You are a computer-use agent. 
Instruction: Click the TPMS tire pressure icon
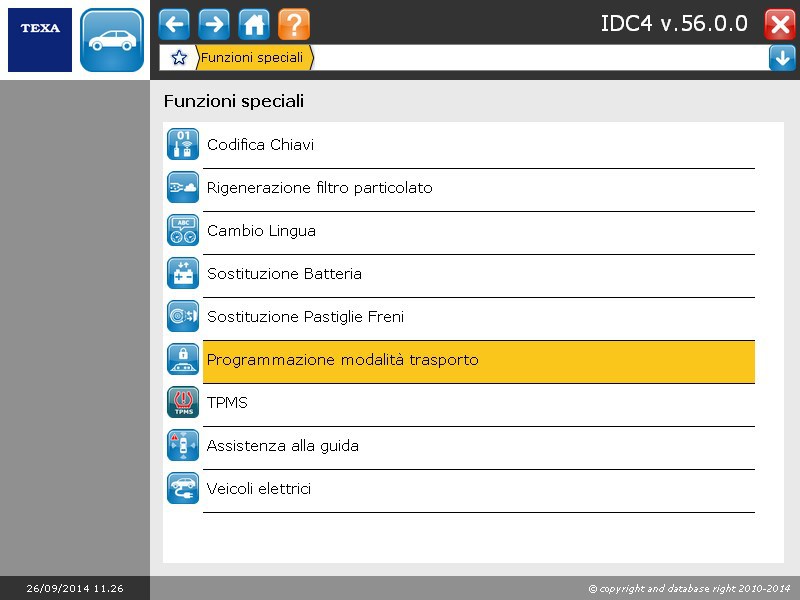point(183,402)
